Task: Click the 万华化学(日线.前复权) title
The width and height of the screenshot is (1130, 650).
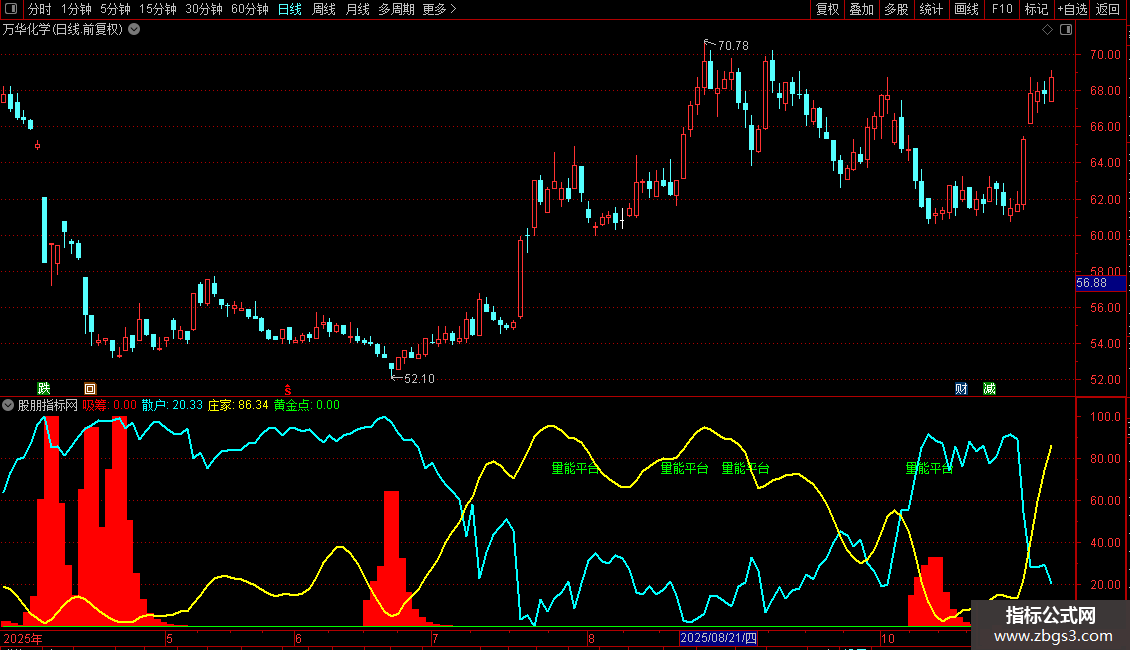Action: [x=63, y=30]
